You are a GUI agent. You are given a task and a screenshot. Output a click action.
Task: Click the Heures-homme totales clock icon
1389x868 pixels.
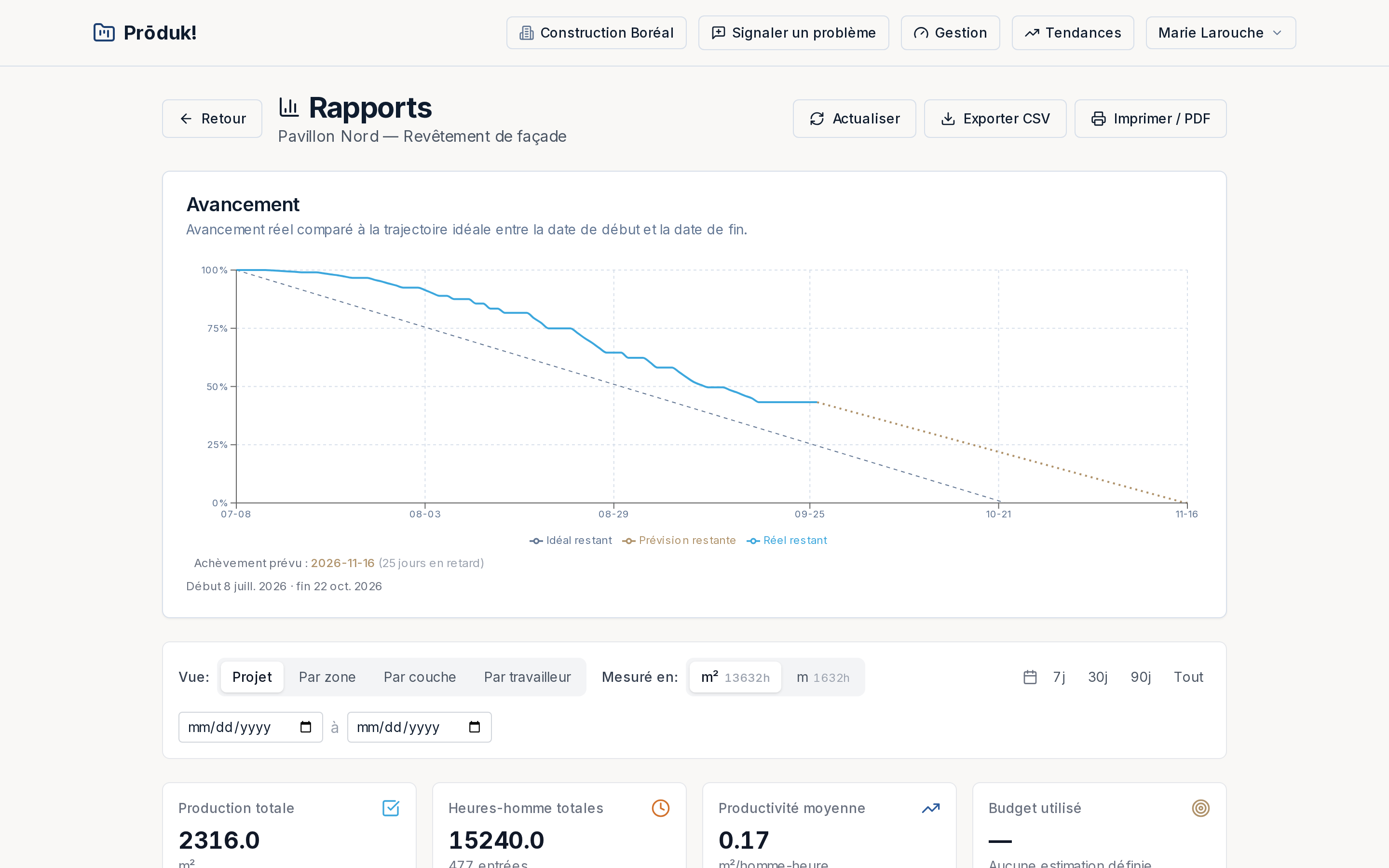pyautogui.click(x=661, y=808)
